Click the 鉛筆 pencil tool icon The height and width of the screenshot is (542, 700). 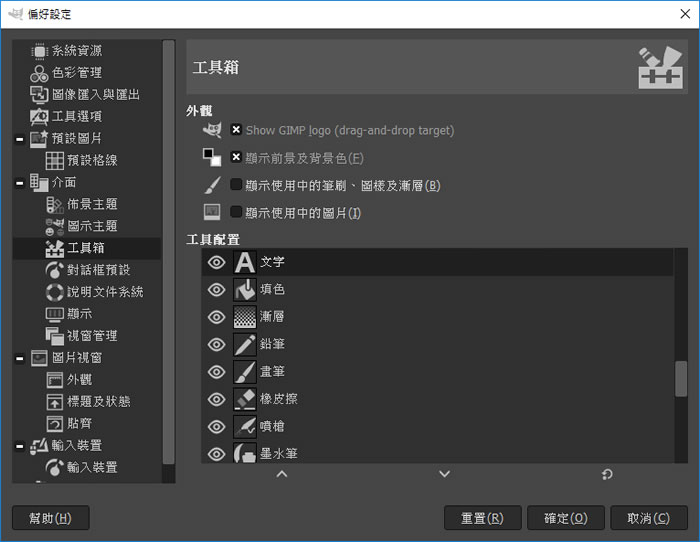point(245,344)
